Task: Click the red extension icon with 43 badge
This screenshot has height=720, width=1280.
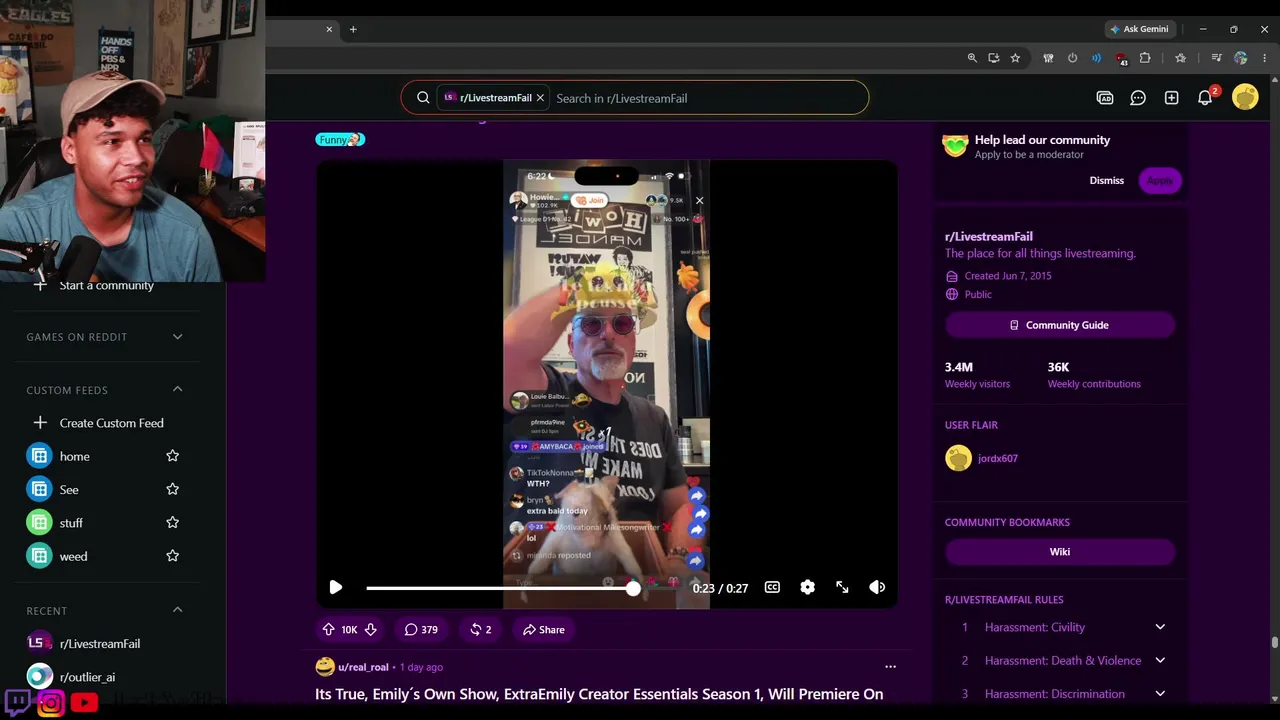Action: (x=1121, y=59)
